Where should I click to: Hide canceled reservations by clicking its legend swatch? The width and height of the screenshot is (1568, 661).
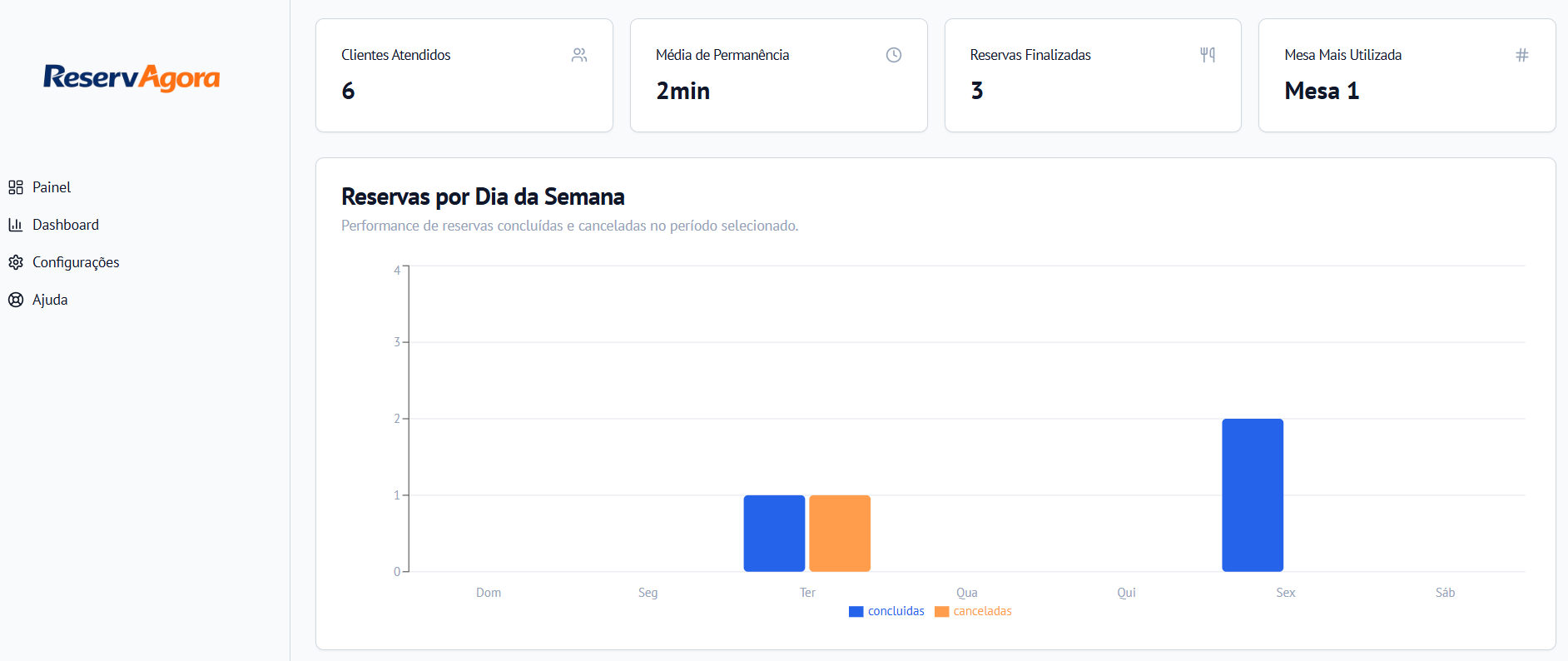click(x=943, y=611)
